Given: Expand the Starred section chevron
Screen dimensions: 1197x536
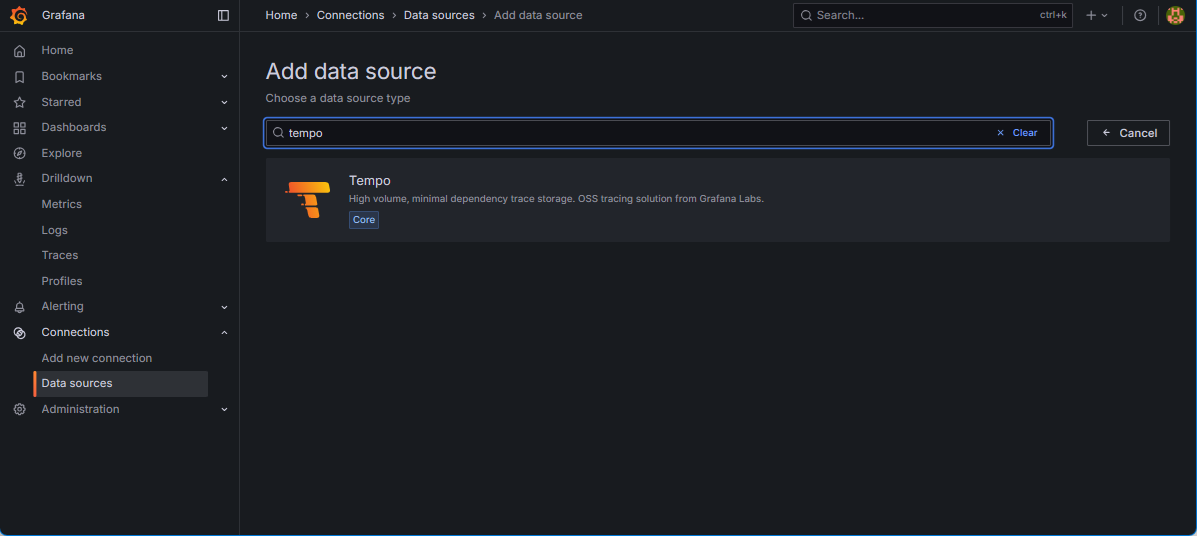Looking at the screenshot, I should [224, 102].
